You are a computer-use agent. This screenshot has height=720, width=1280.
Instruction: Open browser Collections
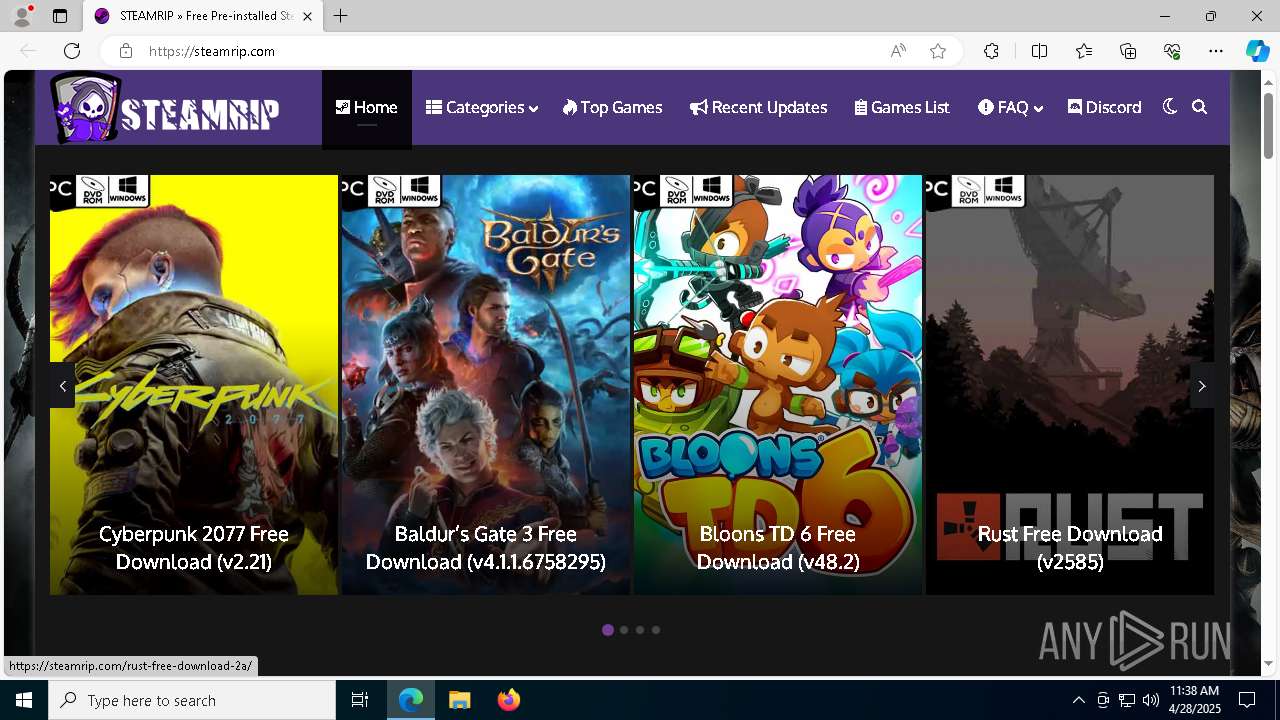coord(1128,51)
